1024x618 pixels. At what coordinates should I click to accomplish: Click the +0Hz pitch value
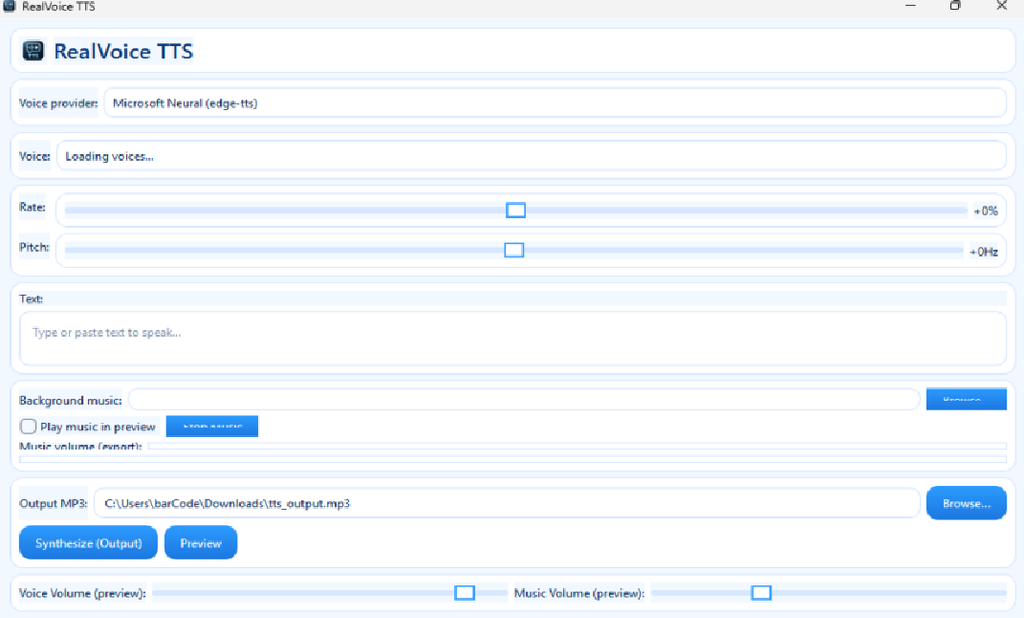pyautogui.click(x=984, y=252)
